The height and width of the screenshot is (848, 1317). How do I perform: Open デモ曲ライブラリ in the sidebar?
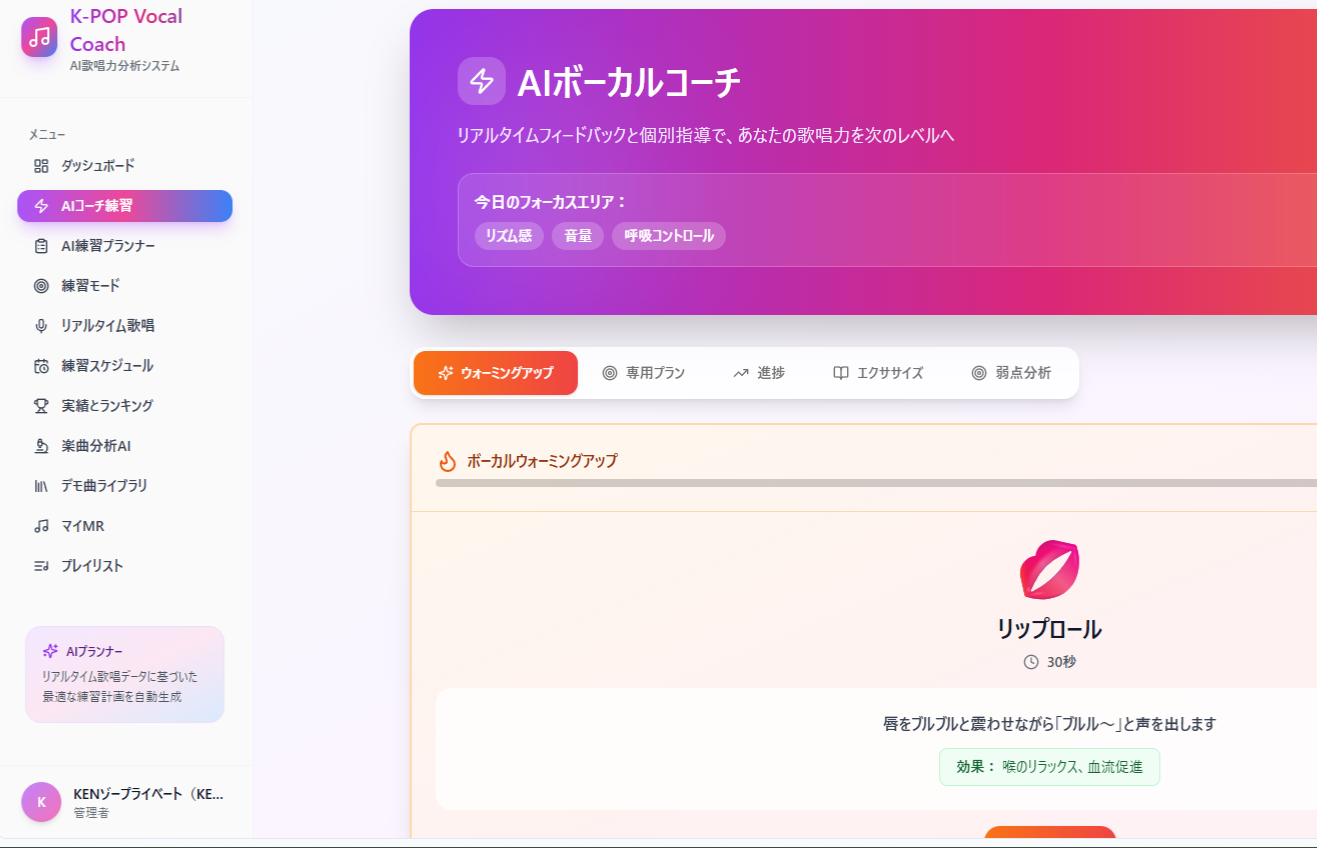103,486
